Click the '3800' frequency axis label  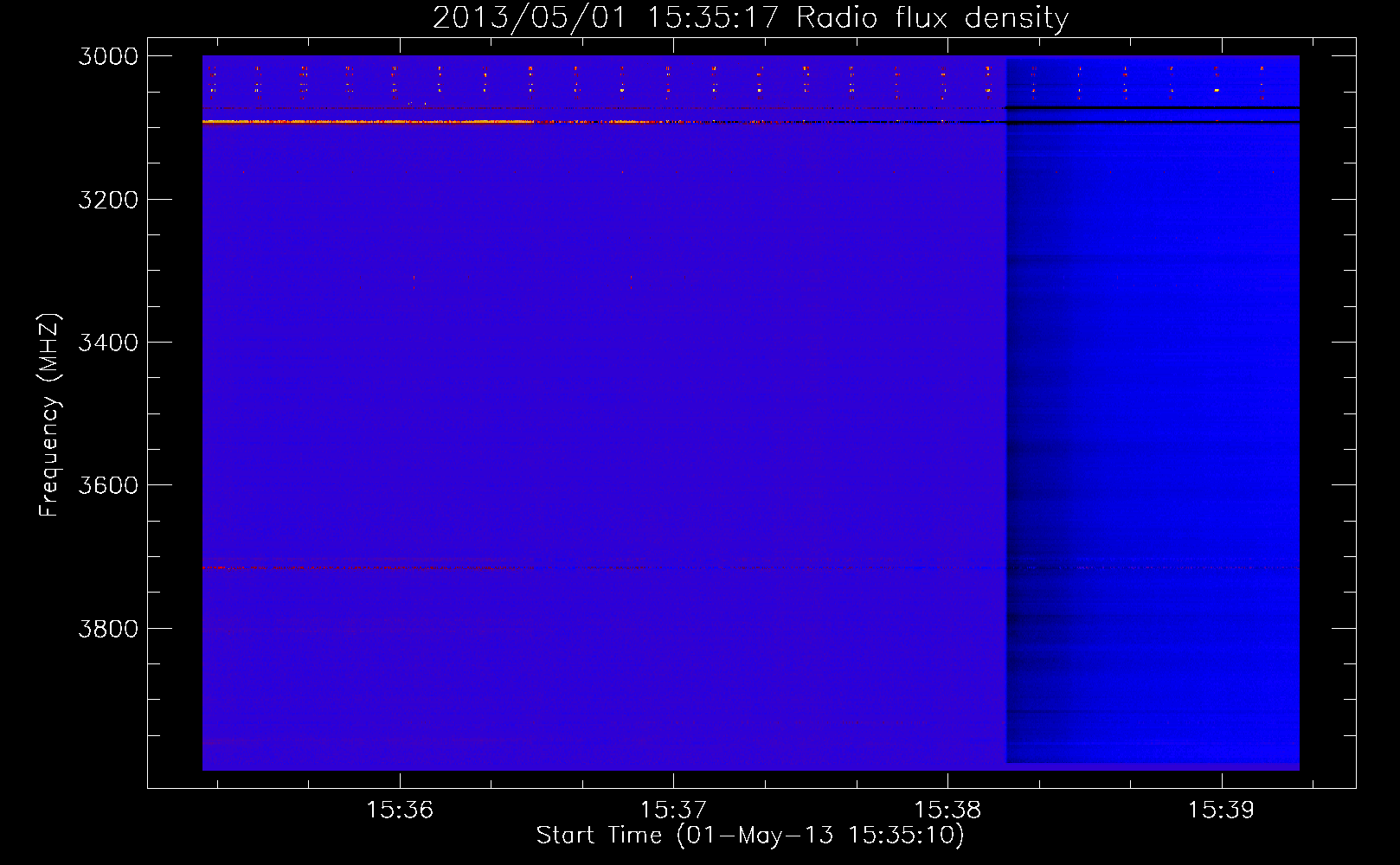[108, 629]
